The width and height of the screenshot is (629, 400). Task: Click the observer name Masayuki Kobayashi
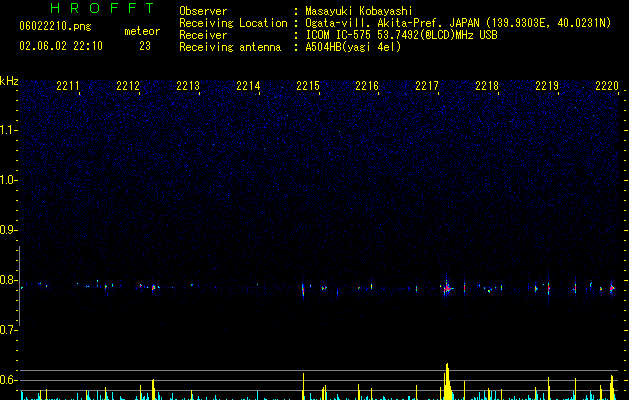pos(359,11)
